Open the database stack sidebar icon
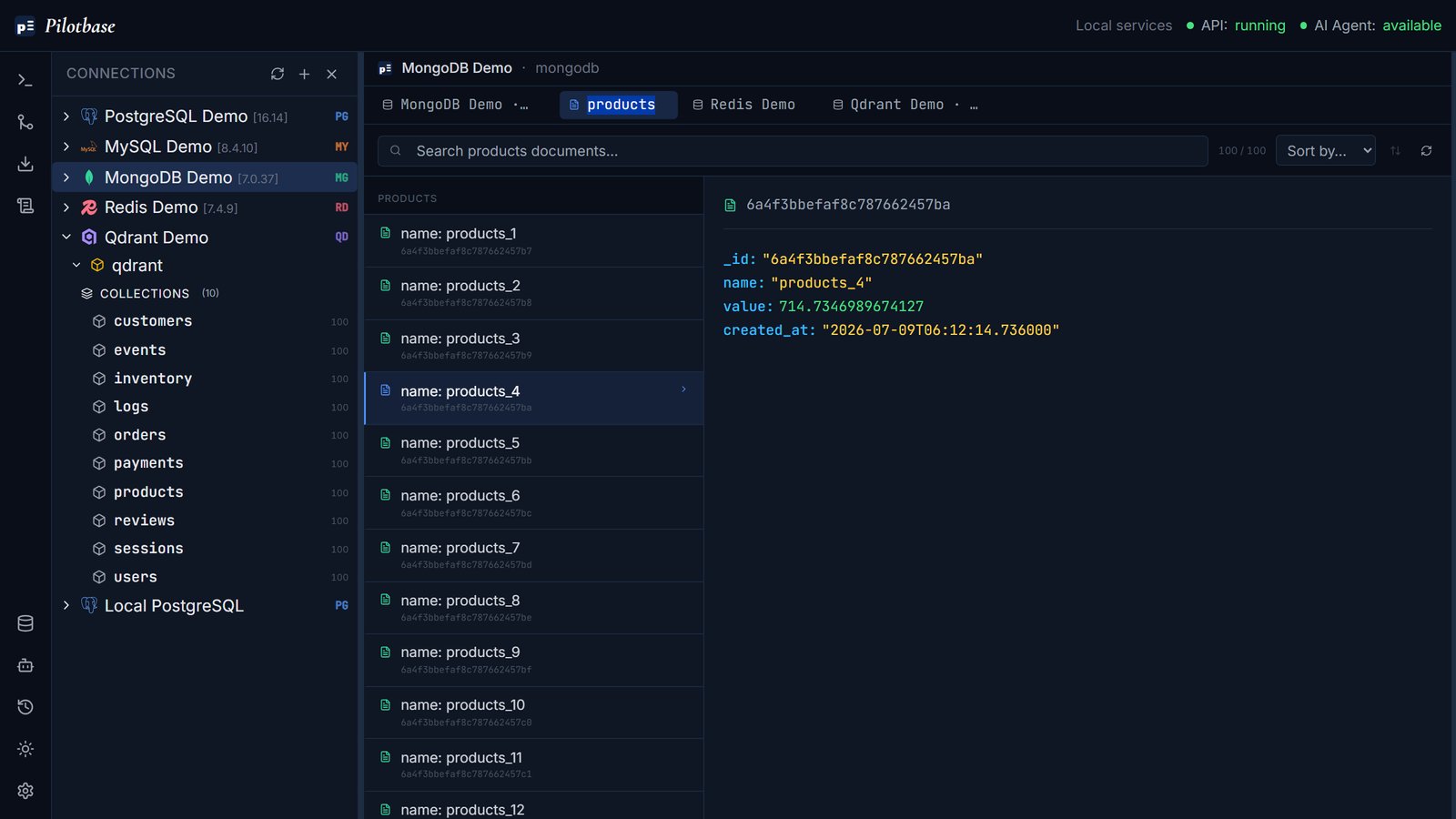Image resolution: width=1456 pixels, height=819 pixels. tap(25, 623)
